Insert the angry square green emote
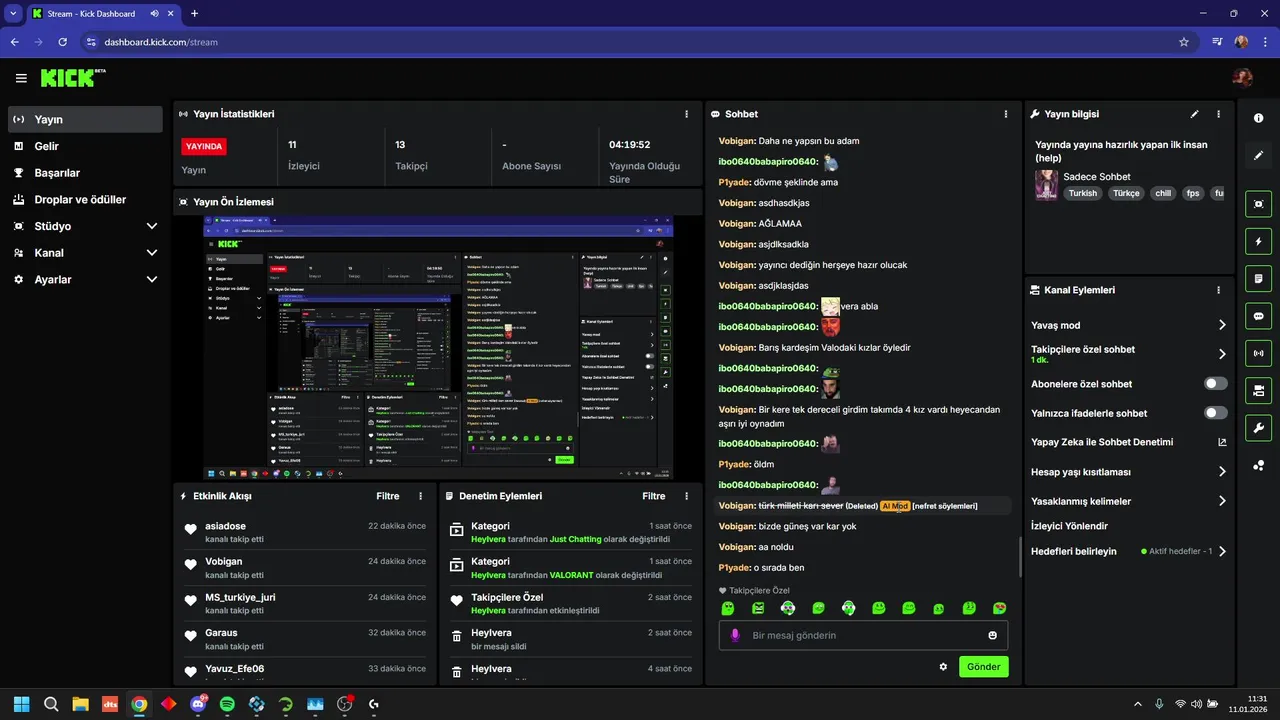 [758, 608]
